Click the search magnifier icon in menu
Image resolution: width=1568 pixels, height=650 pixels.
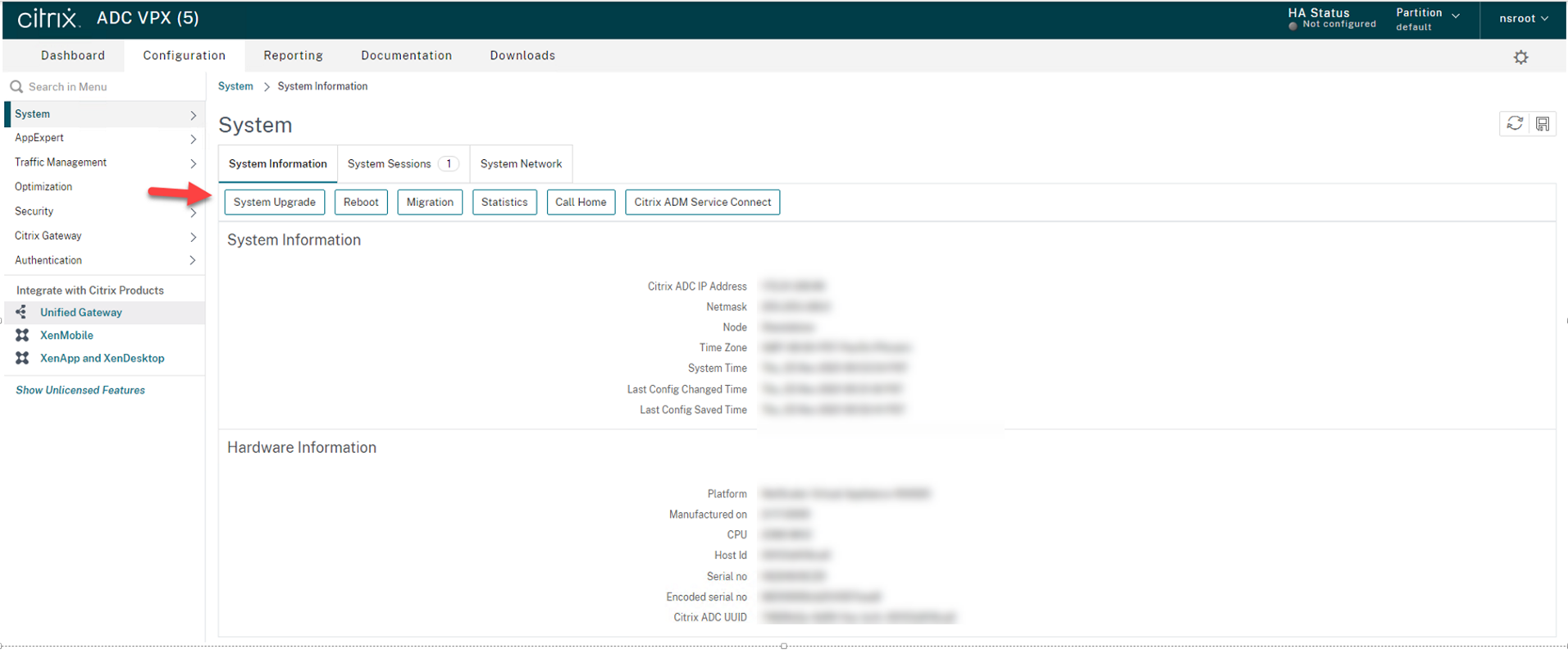(x=16, y=86)
